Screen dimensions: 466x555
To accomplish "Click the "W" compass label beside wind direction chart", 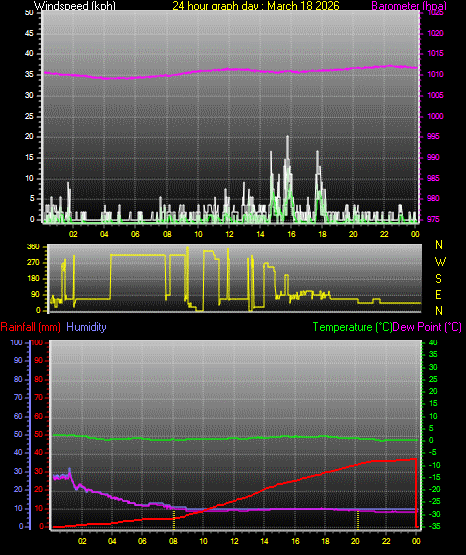I will pyautogui.click(x=440, y=262).
